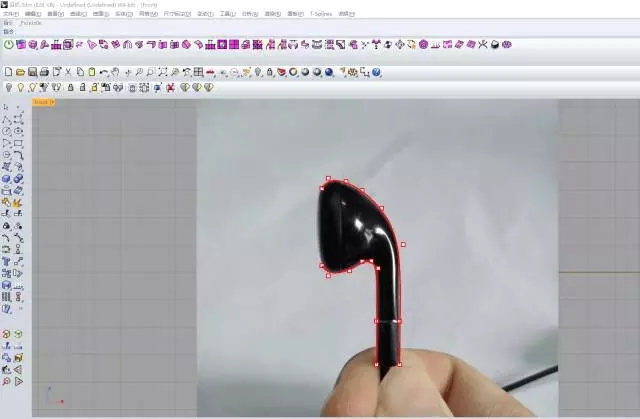Open Help with the blue question mark icon
This screenshot has height=419, width=640.
pos(376,73)
